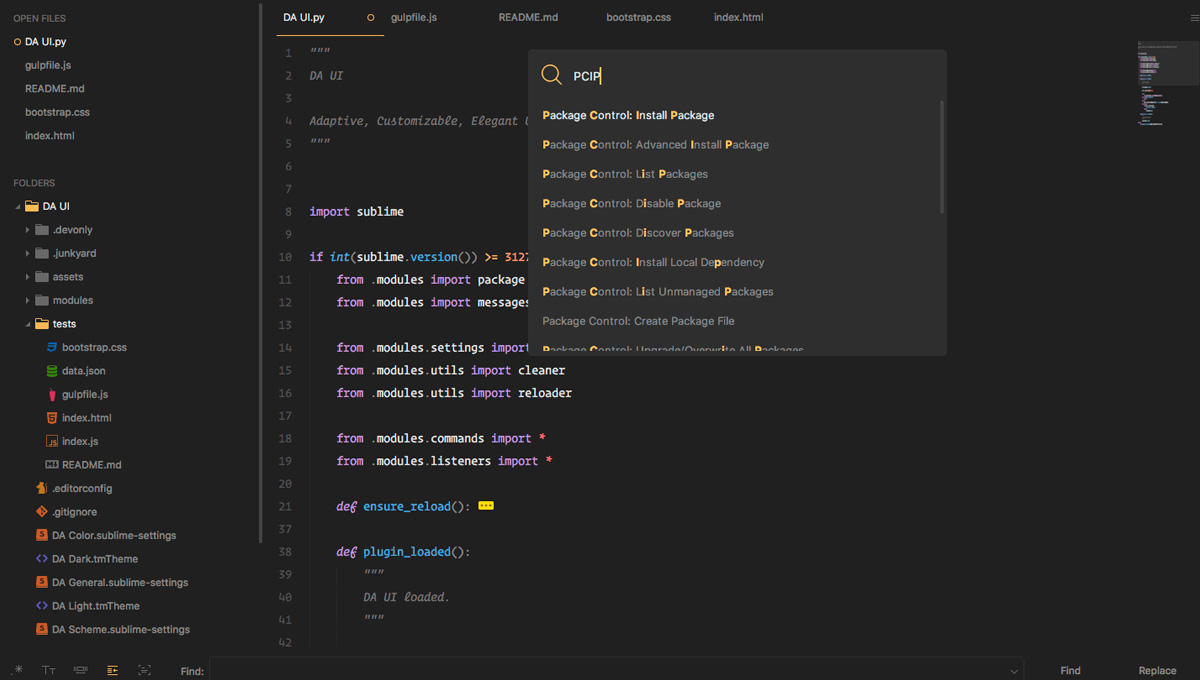Switch to gulpfile.js tab
This screenshot has width=1200, height=680.
click(414, 18)
